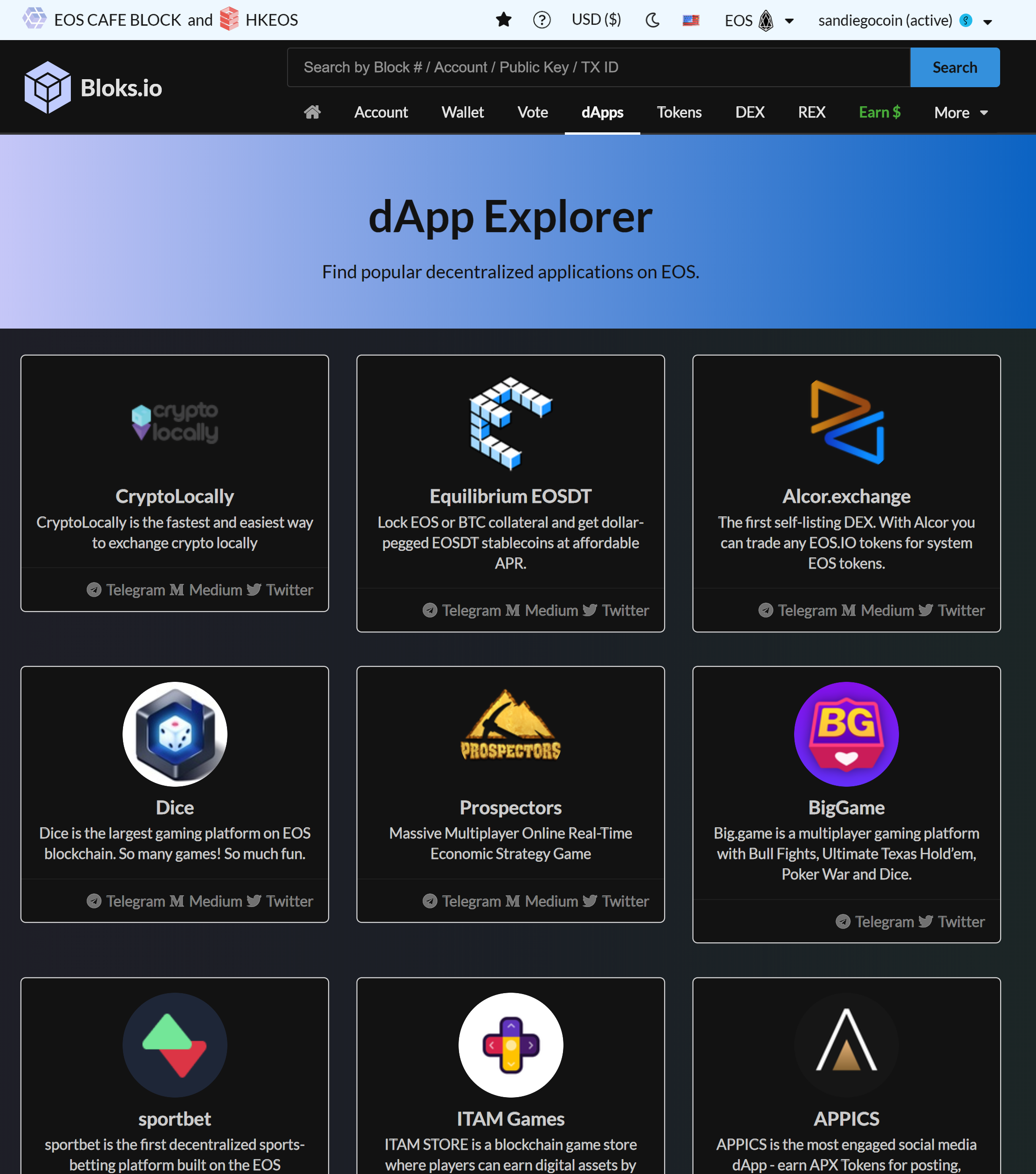Click the BigGame BG logo icon

(846, 734)
